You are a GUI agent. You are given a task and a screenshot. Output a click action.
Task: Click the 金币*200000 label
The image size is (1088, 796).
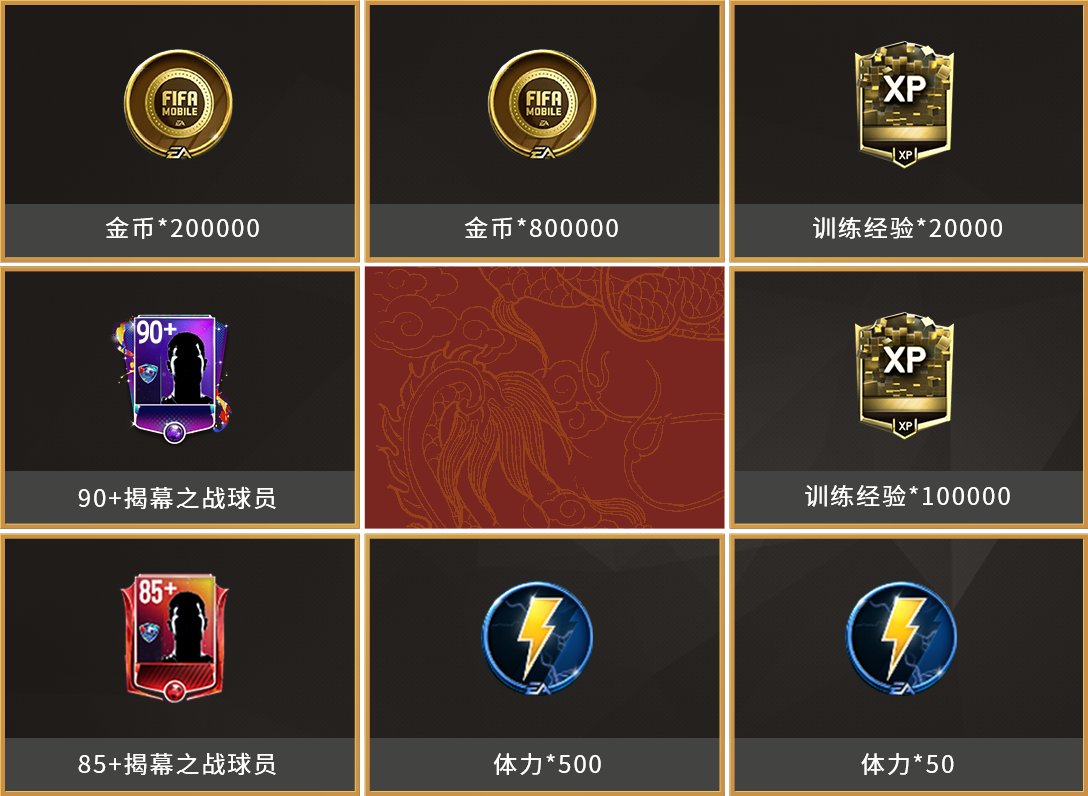tap(182, 228)
